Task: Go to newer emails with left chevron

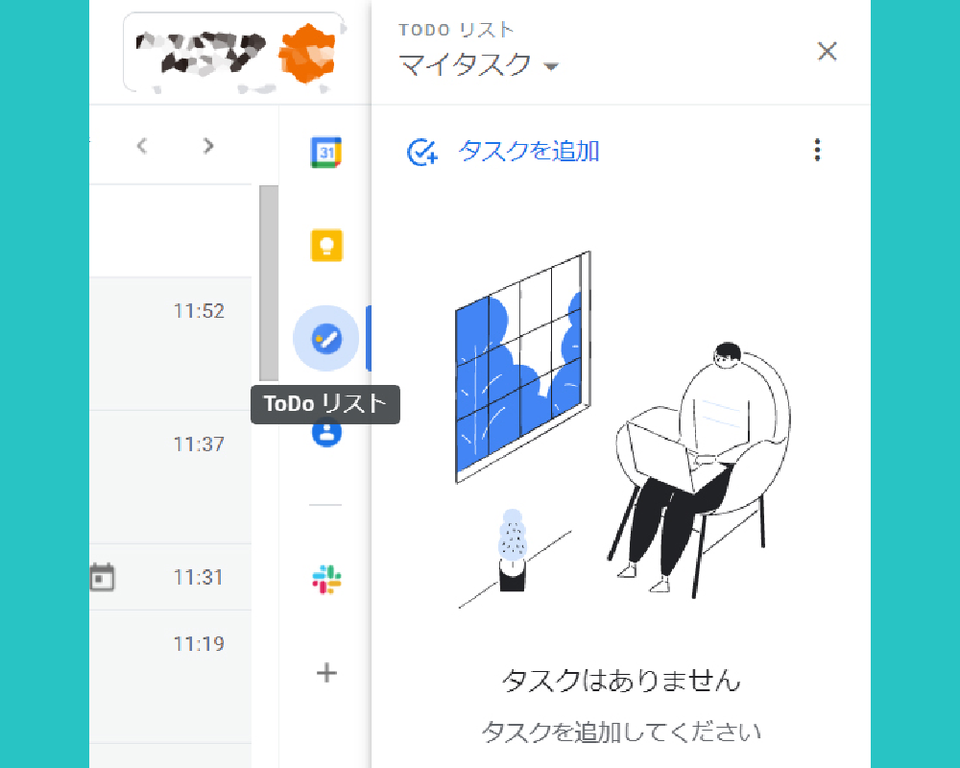Action: click(x=142, y=146)
